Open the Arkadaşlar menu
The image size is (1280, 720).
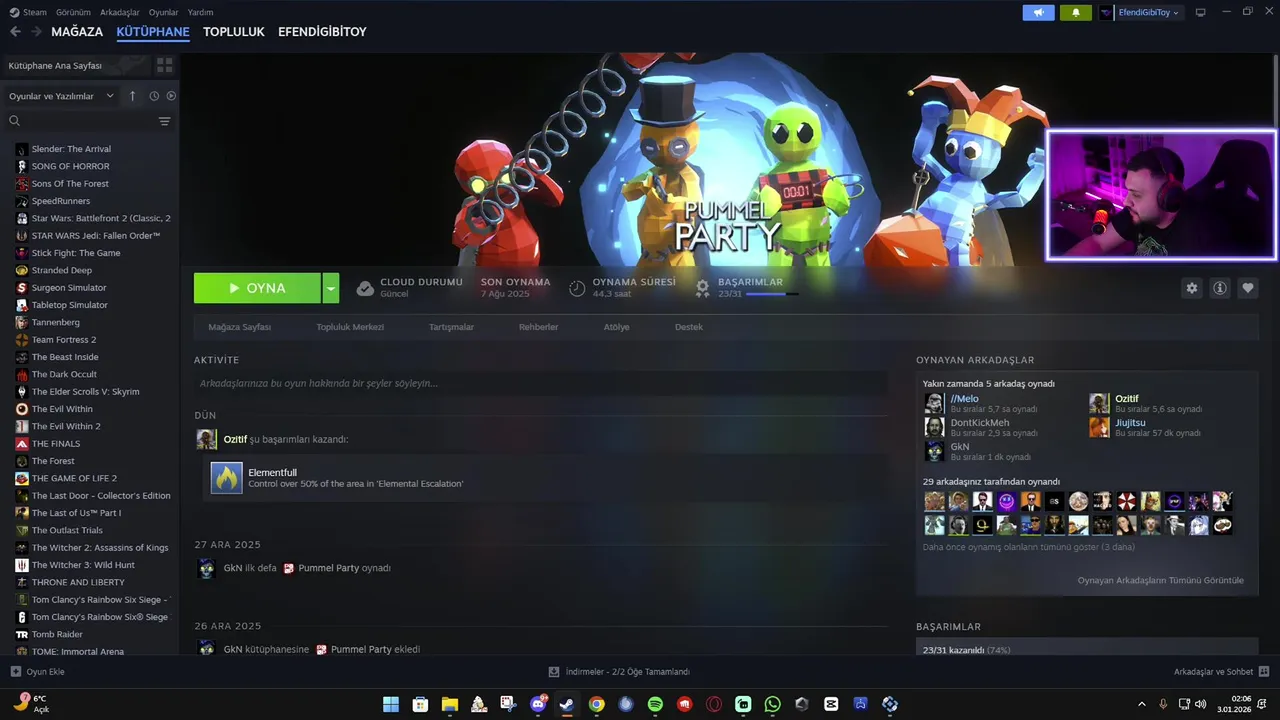pyautogui.click(x=120, y=12)
